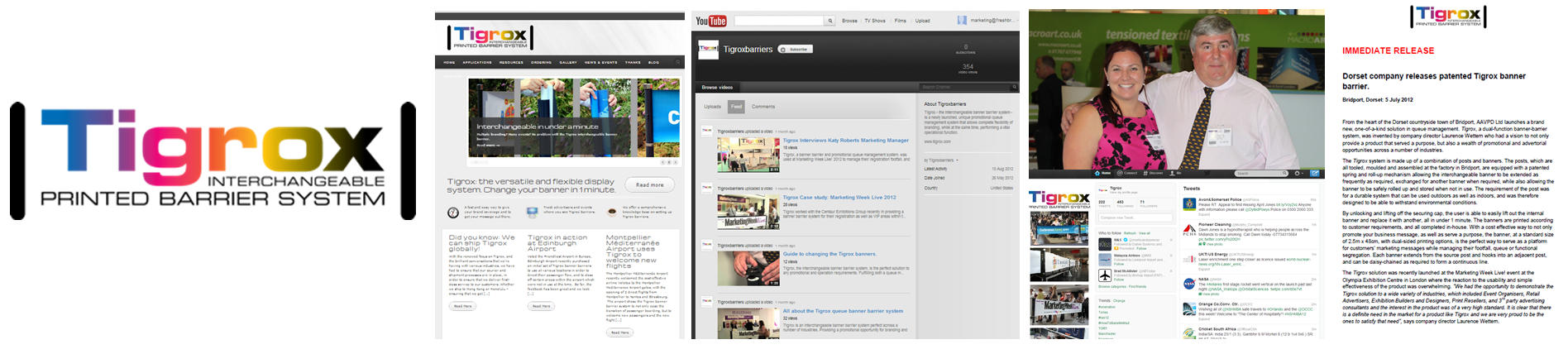This screenshot has height=354, width=1568.
Task: Hit the YouTube search magnifier button
Action: click(x=830, y=21)
